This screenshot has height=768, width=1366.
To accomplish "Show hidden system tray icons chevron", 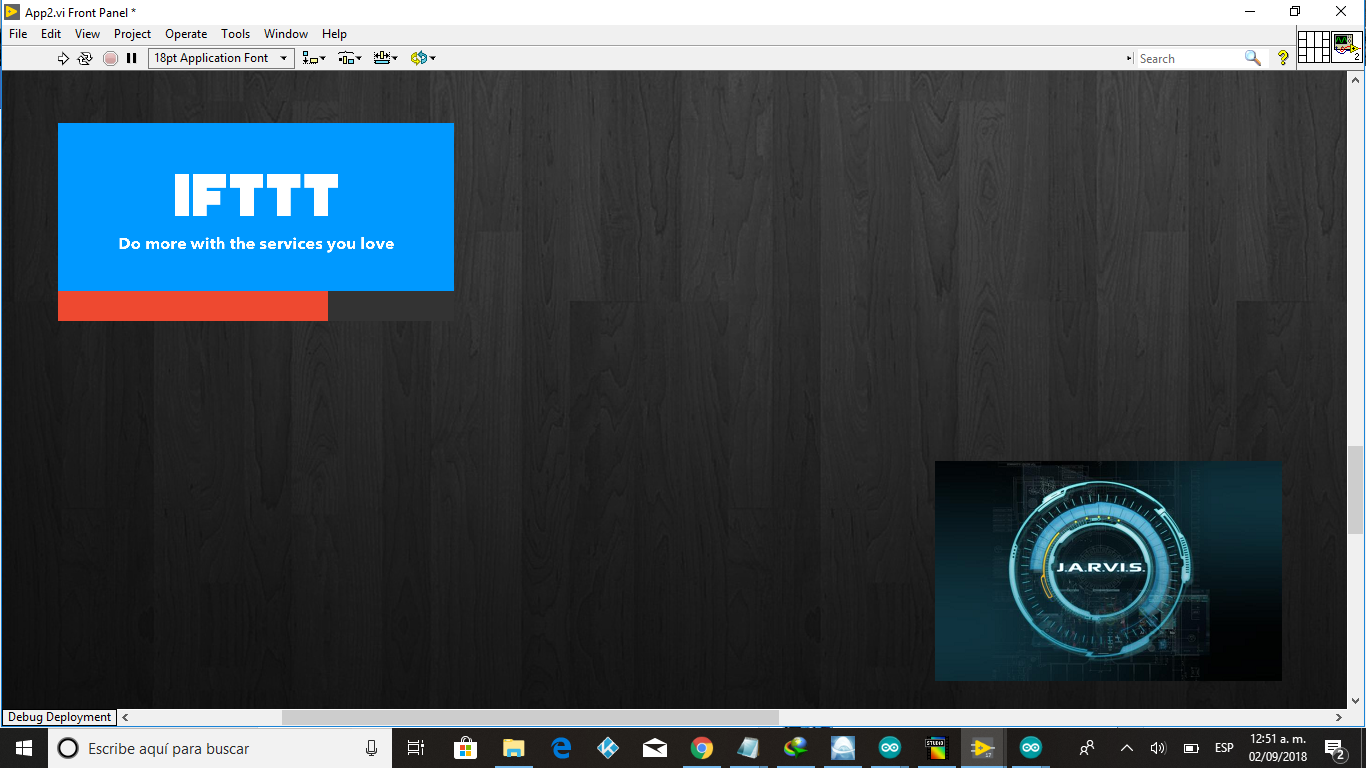I will tap(1127, 748).
